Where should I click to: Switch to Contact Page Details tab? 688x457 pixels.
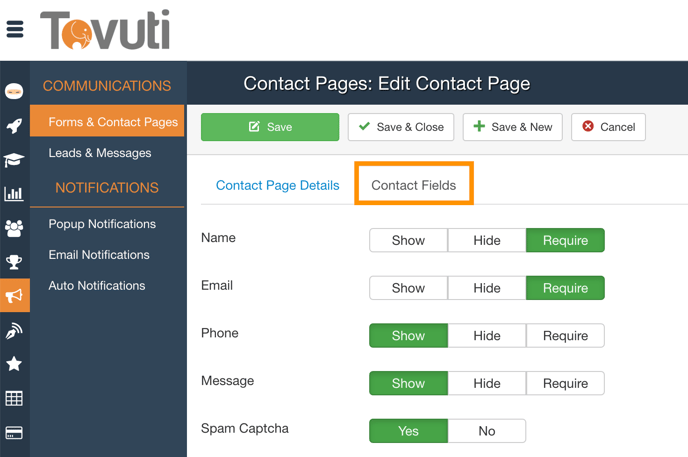(x=277, y=185)
